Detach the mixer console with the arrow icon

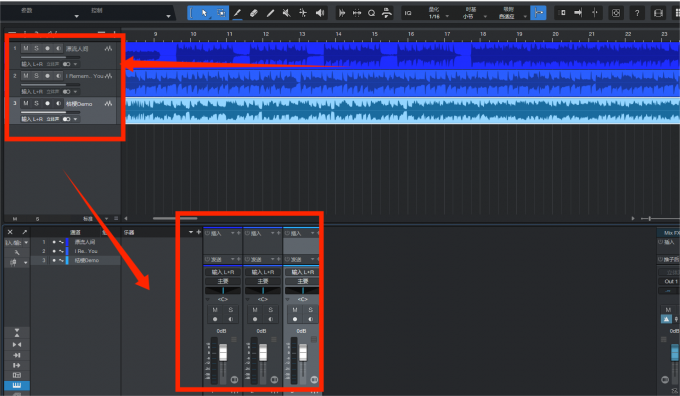pos(24,232)
